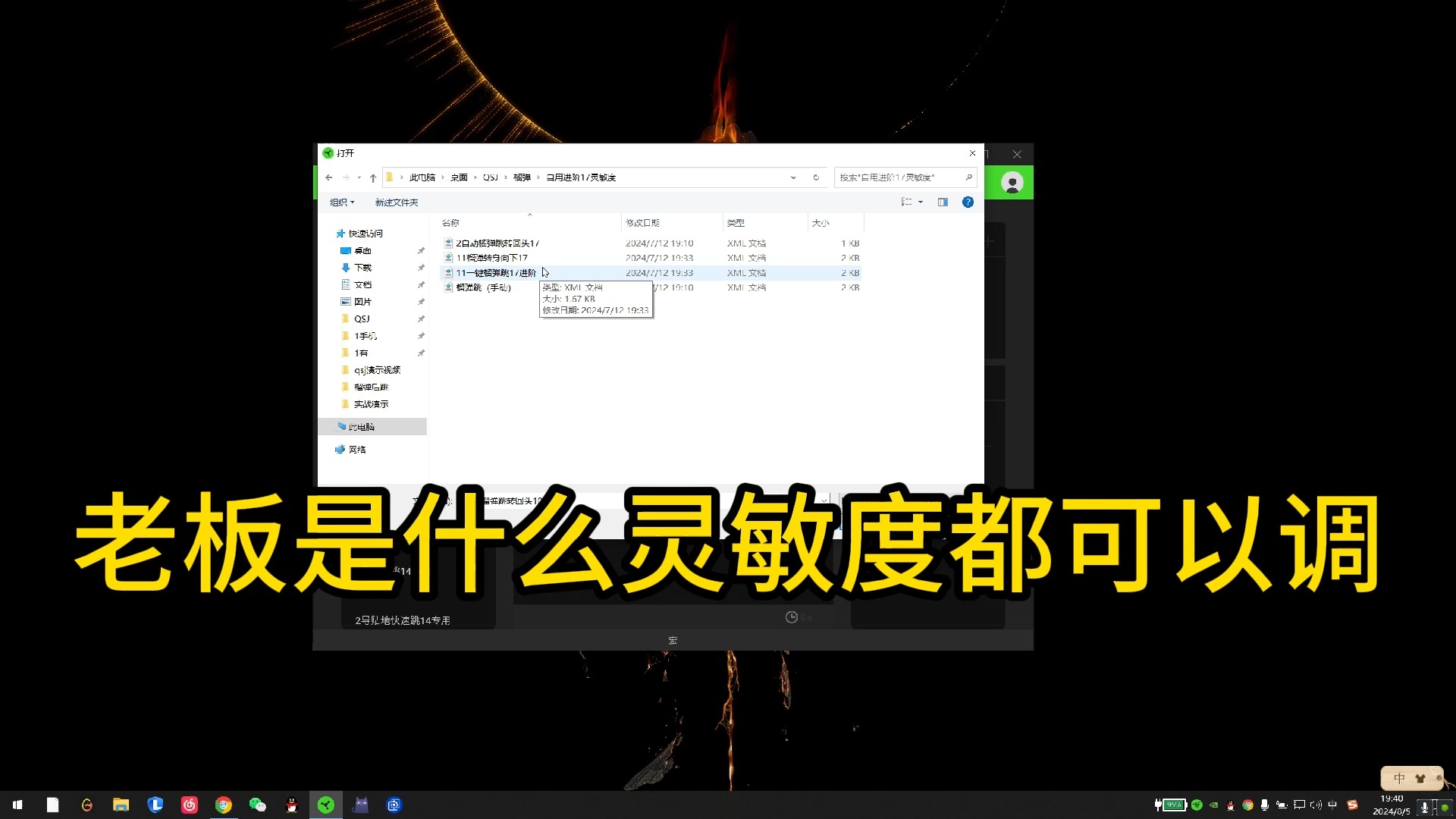
Task: Go back using the dialog's back arrow
Action: [x=328, y=177]
